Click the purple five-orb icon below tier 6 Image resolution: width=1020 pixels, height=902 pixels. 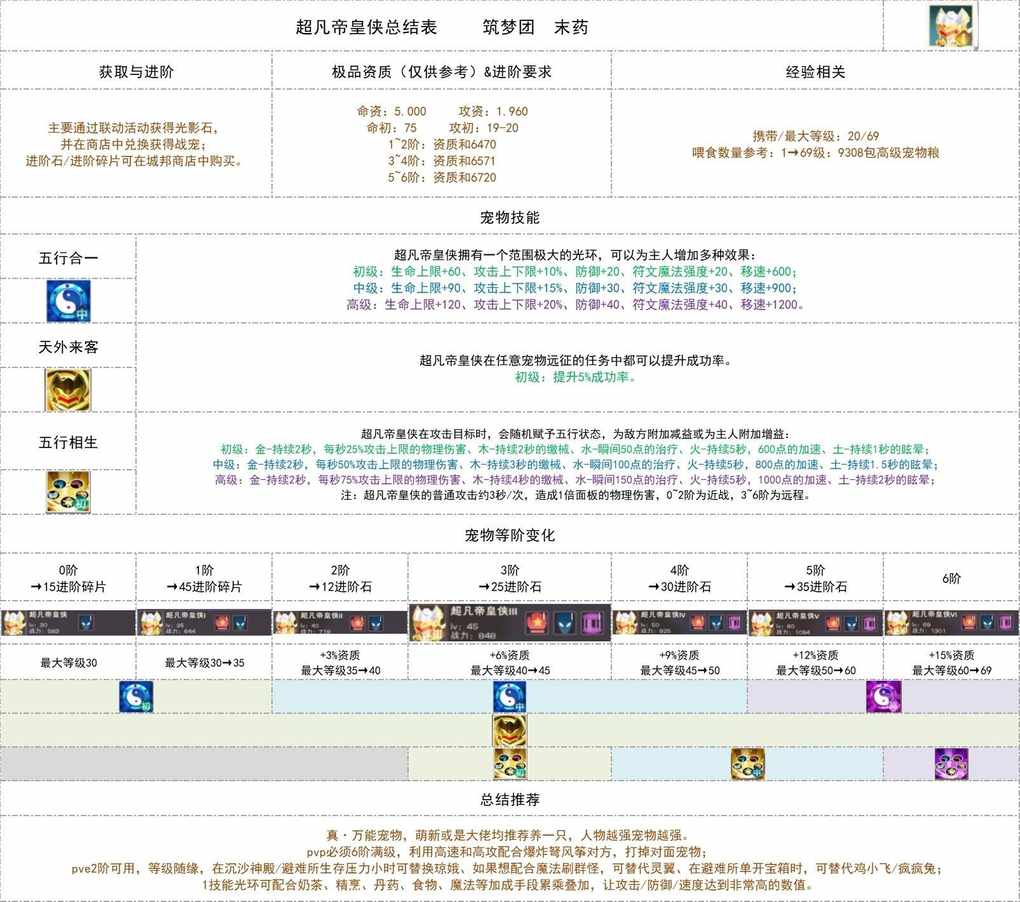coord(951,764)
